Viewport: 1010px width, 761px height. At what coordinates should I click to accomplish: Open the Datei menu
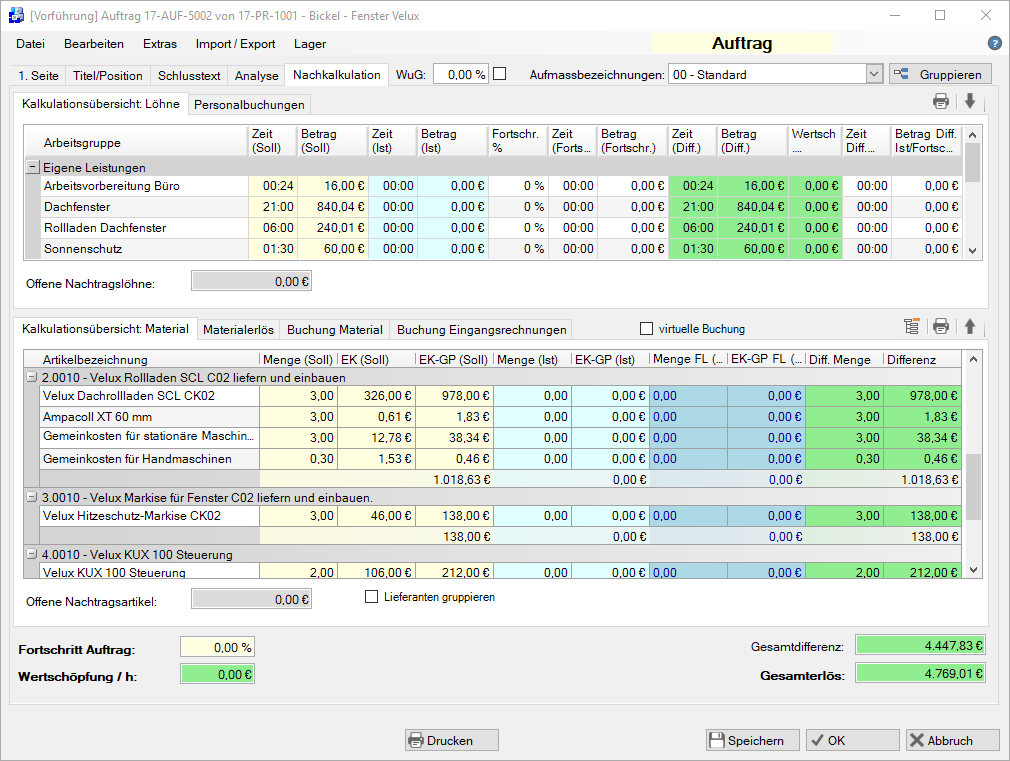30,44
